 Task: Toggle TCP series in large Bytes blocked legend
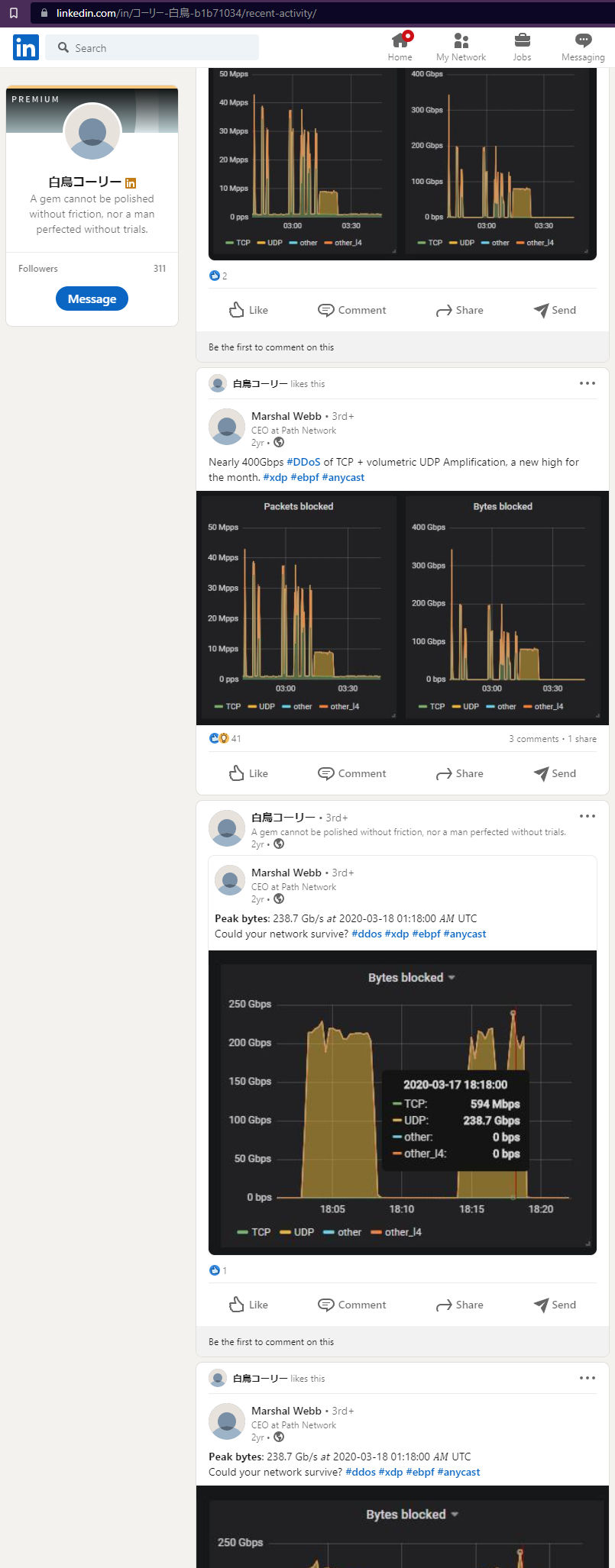click(x=254, y=1232)
